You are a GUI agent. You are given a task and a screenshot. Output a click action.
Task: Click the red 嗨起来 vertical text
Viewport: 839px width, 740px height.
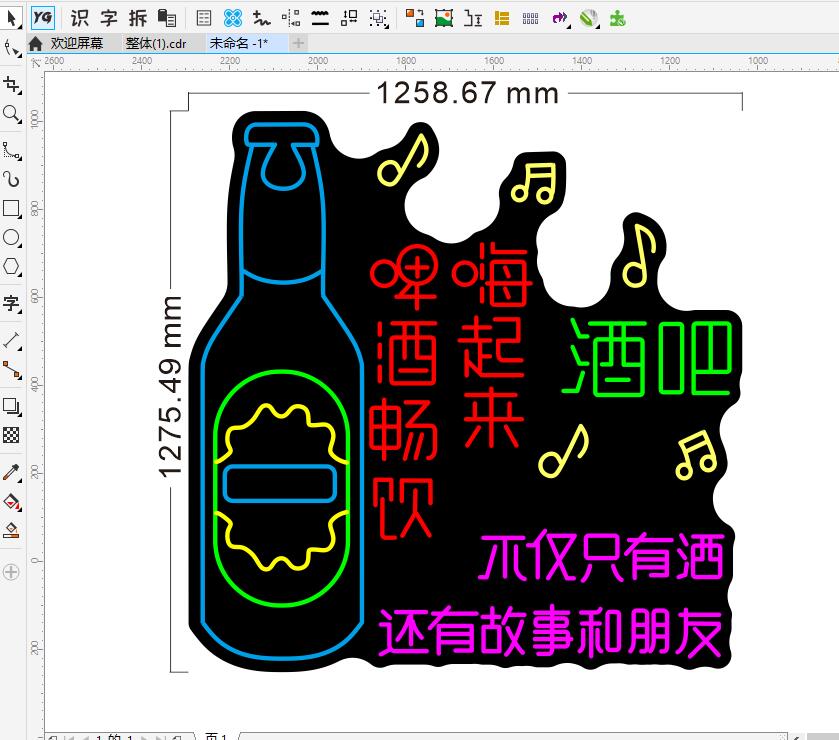pos(491,346)
